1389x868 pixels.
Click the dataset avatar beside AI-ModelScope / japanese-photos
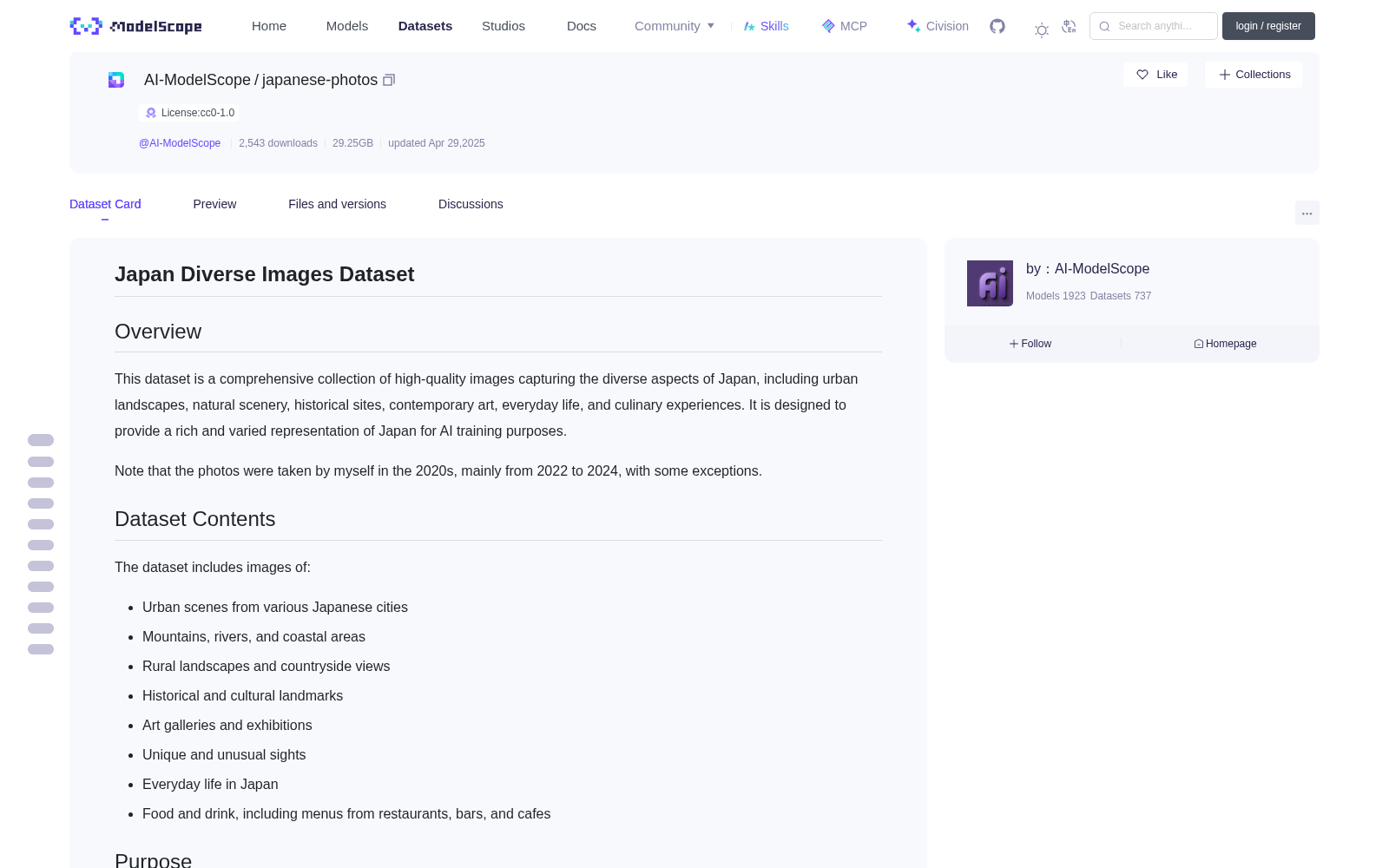(x=116, y=80)
